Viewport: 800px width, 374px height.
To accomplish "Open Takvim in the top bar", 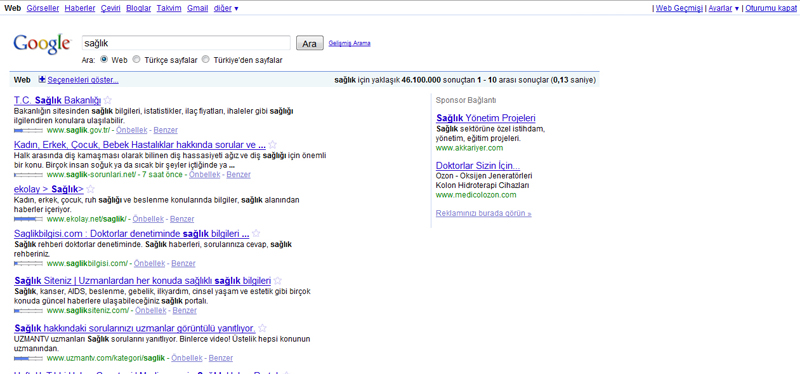I will point(169,8).
